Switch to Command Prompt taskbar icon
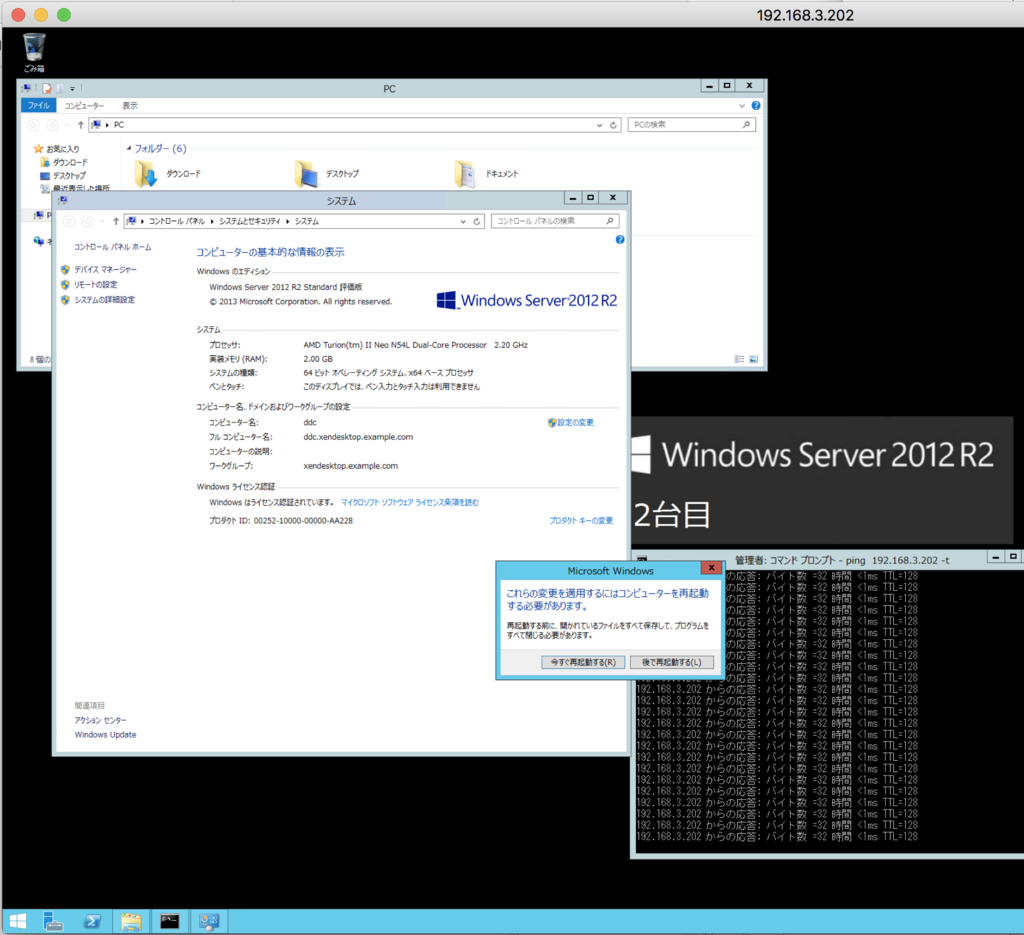Viewport: 1024px width, 935px height. 170,921
